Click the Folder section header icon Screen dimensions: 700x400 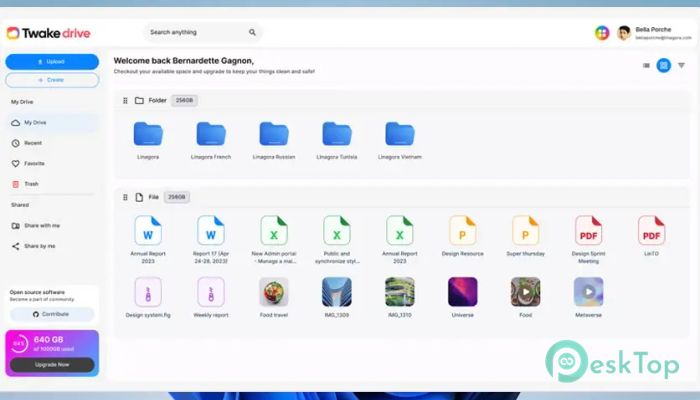coord(139,100)
